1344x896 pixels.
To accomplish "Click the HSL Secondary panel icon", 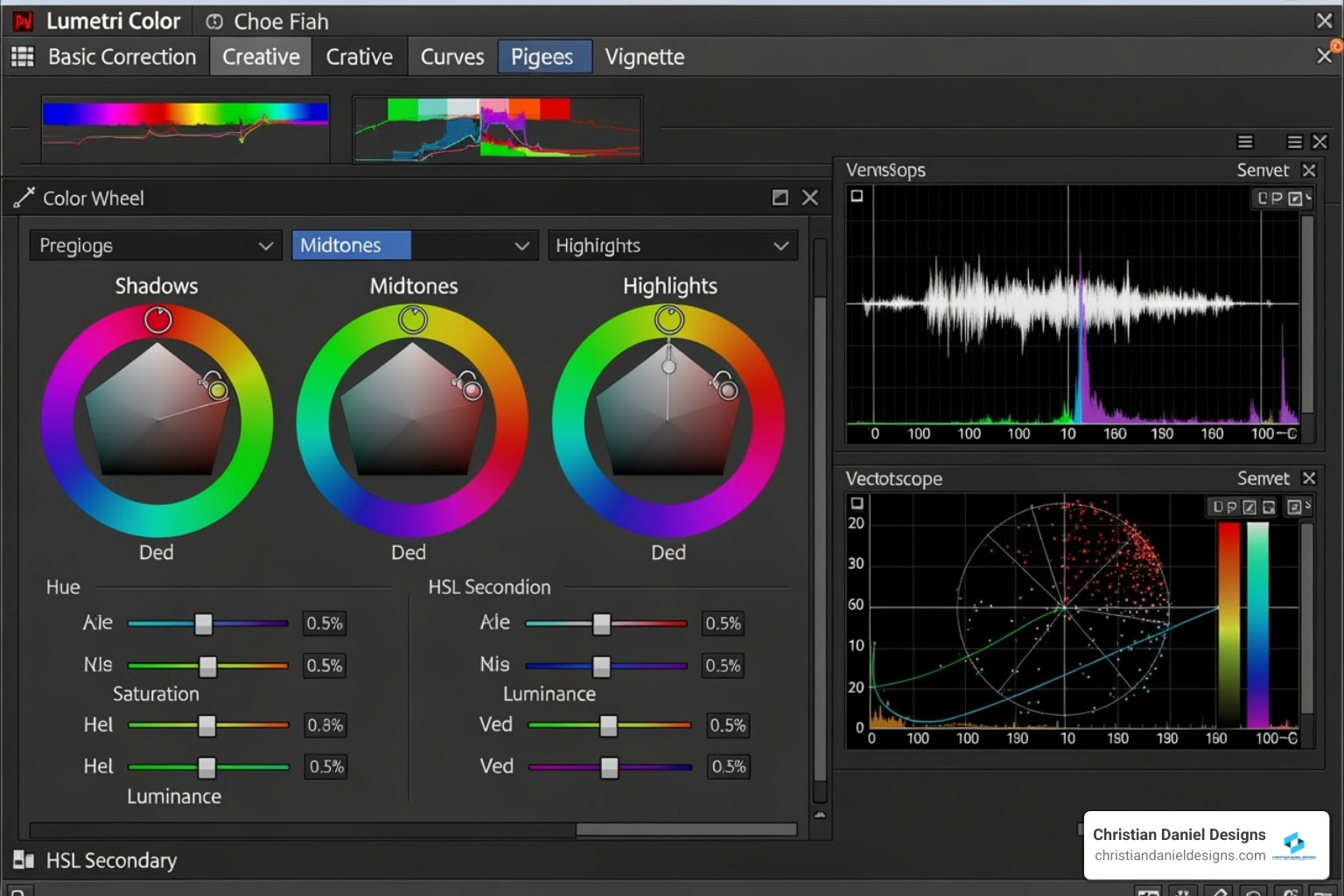I will (24, 860).
